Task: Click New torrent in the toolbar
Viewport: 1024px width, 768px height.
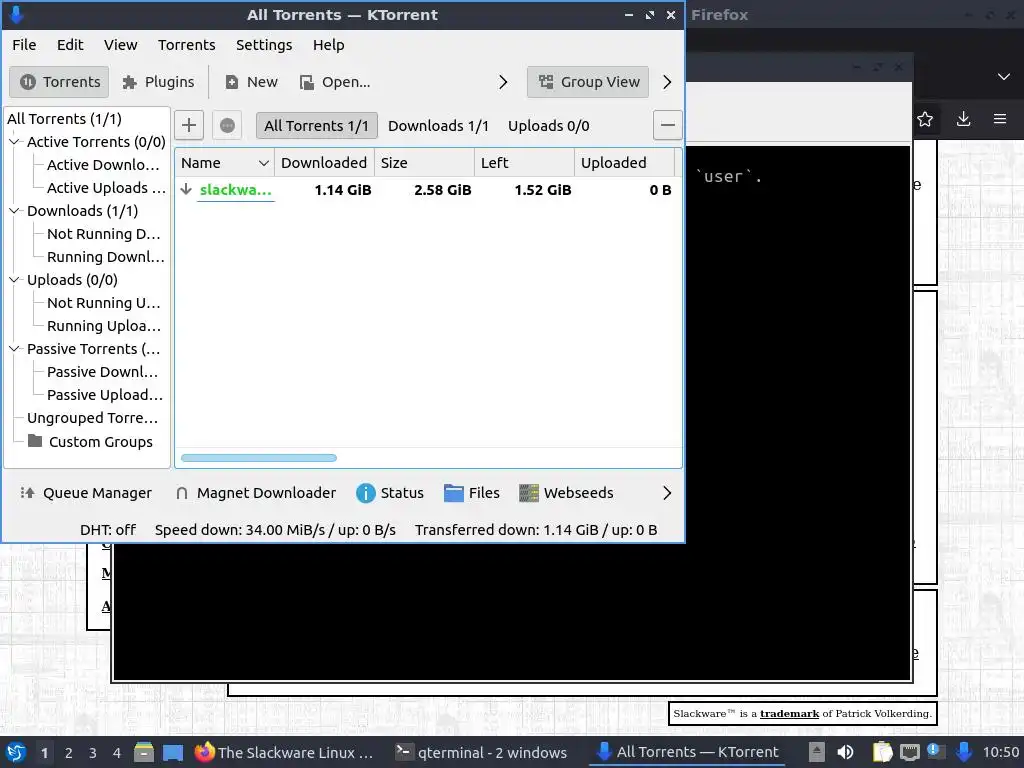Action: coord(251,82)
